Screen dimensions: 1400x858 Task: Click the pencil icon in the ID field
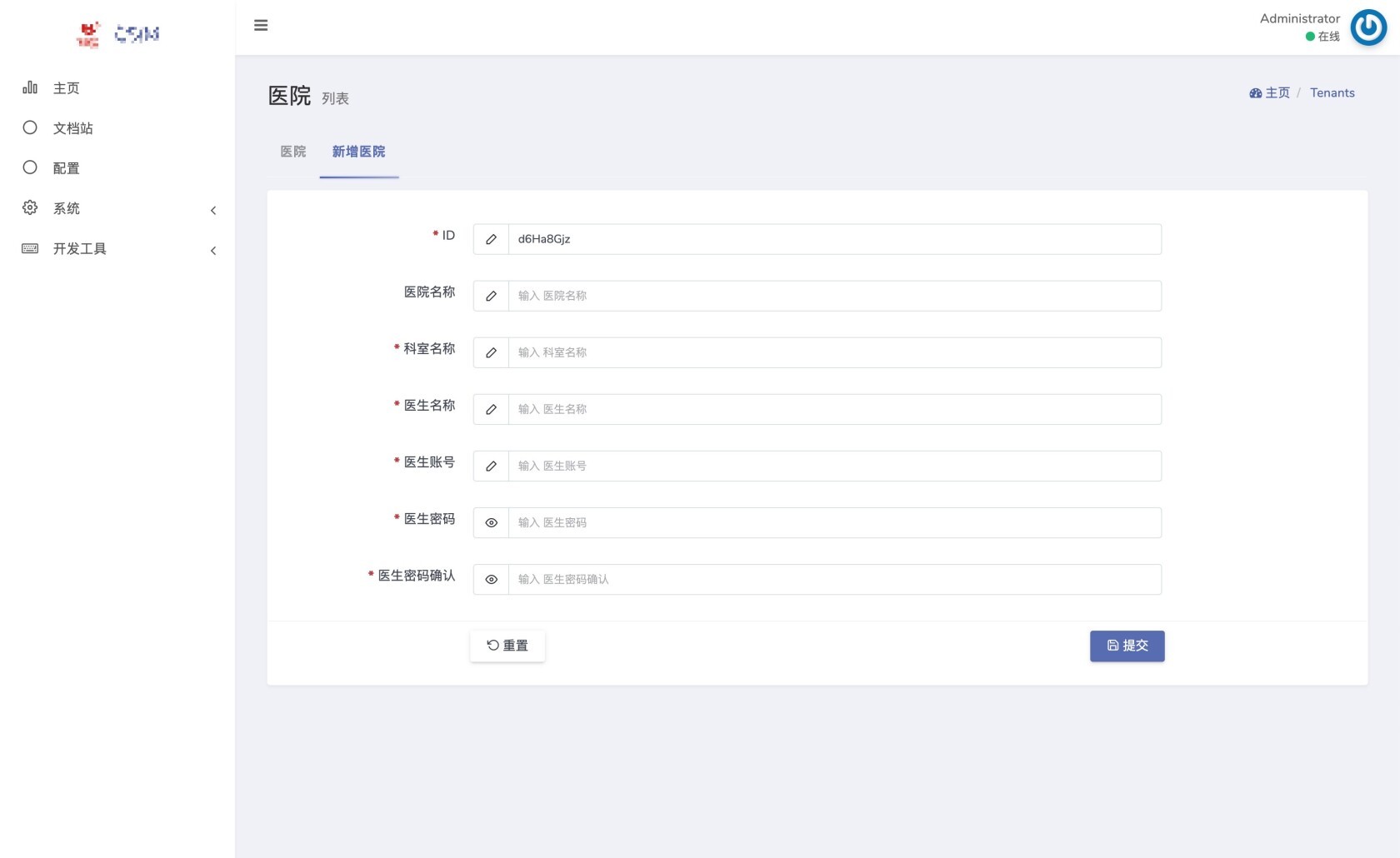pyautogui.click(x=491, y=239)
